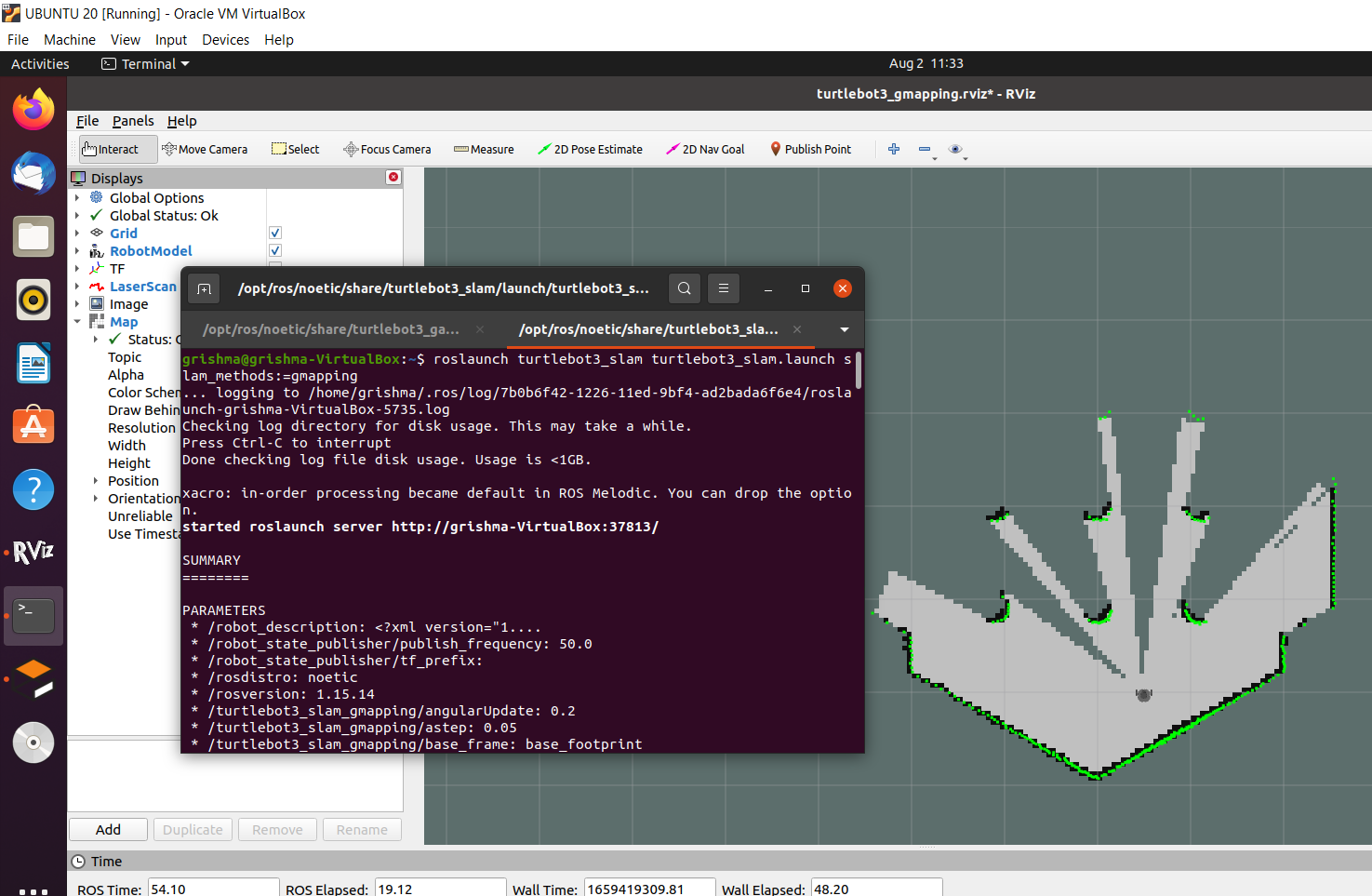Toggle the Grid display checkbox

tap(275, 233)
